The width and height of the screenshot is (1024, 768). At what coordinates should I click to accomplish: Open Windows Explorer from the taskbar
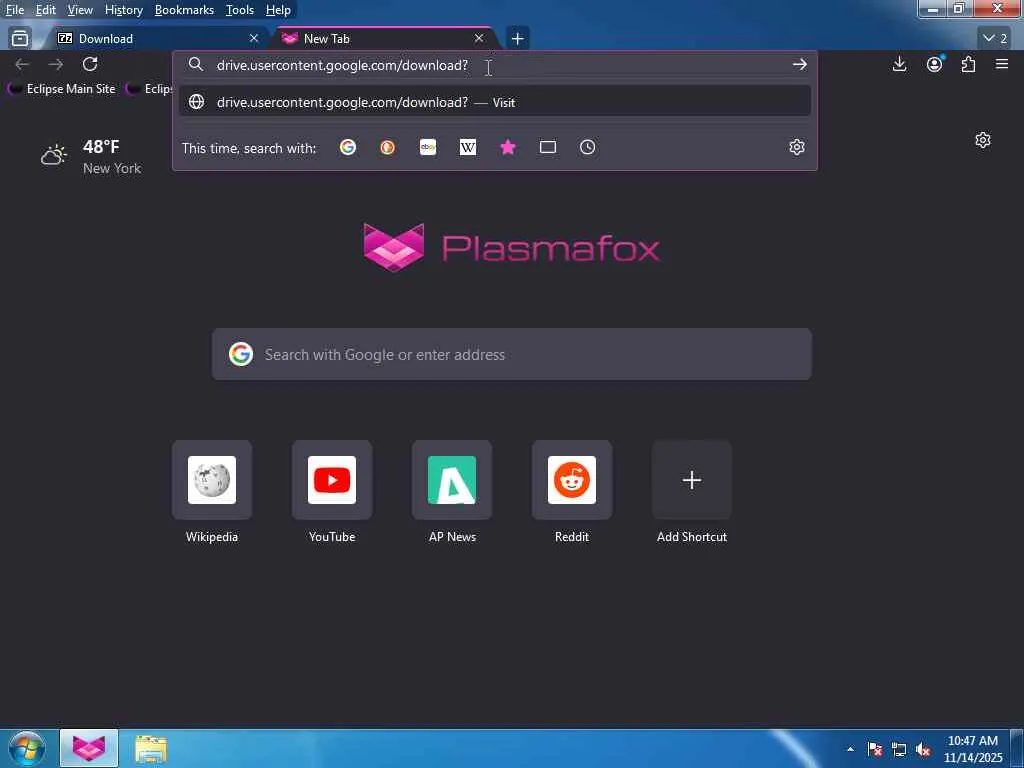tap(151, 748)
